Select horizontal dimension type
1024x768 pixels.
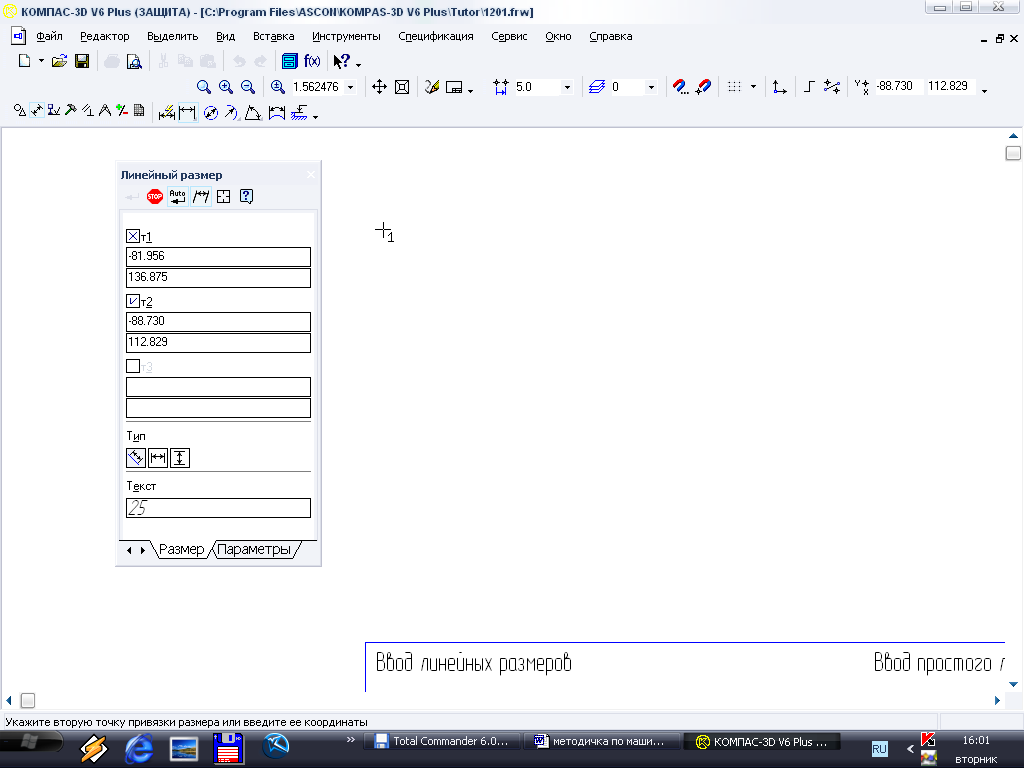158,458
